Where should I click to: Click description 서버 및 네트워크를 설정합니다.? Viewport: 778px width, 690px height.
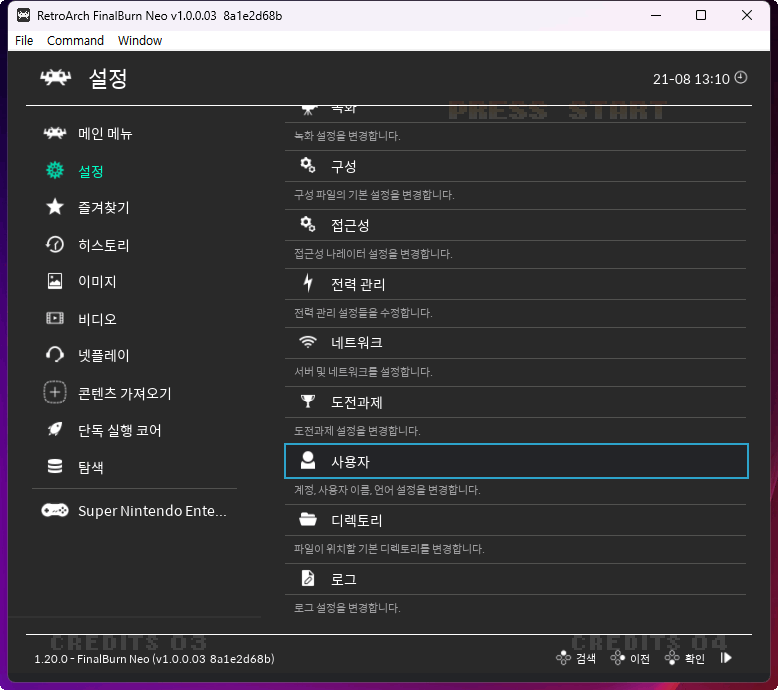pos(363,372)
